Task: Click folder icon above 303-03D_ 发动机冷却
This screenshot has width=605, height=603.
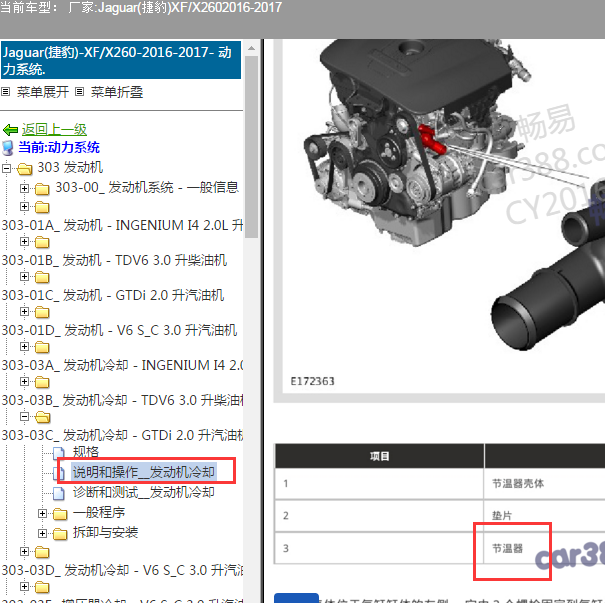Action: tap(42, 552)
